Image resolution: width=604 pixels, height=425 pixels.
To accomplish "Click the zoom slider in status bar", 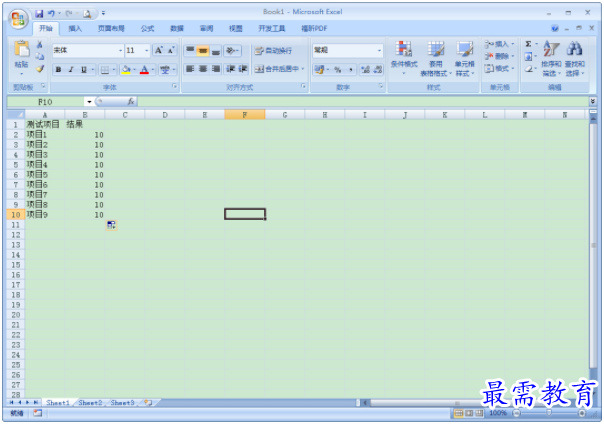I will pos(549,413).
